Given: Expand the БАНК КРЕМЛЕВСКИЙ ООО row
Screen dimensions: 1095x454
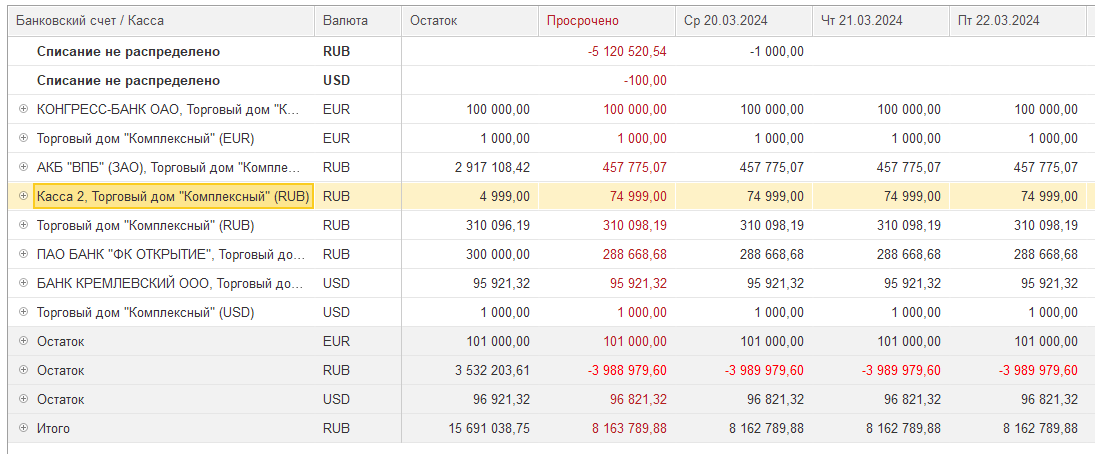Looking at the screenshot, I should [23, 283].
